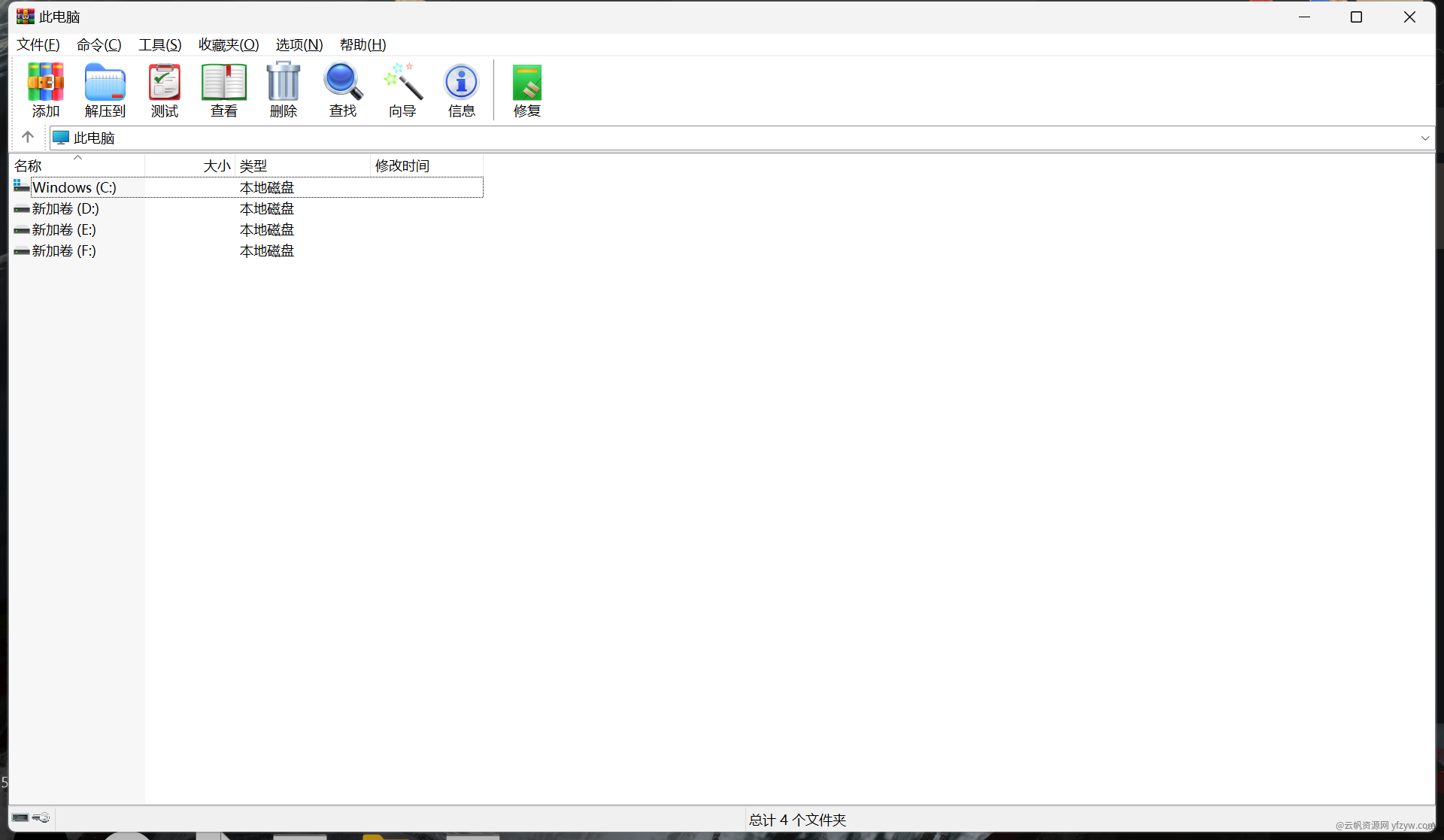The width and height of the screenshot is (1444, 840).
Task: Click the Test (测试) toolbar icon
Action: (x=164, y=82)
